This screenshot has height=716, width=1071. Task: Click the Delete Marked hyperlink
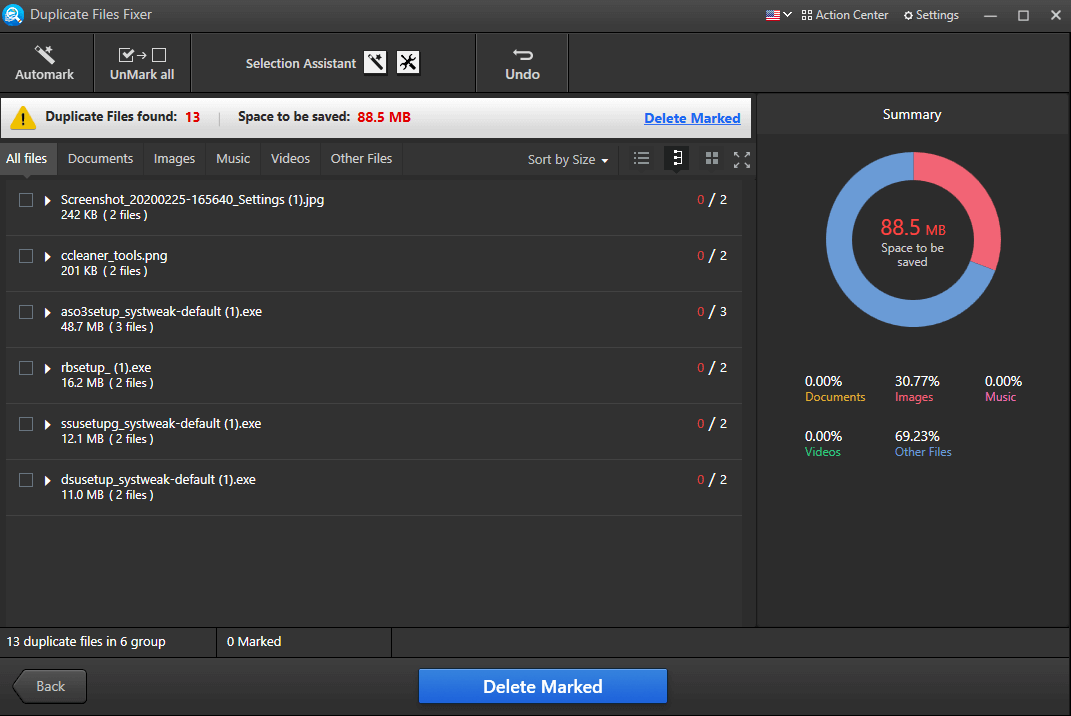tap(692, 118)
